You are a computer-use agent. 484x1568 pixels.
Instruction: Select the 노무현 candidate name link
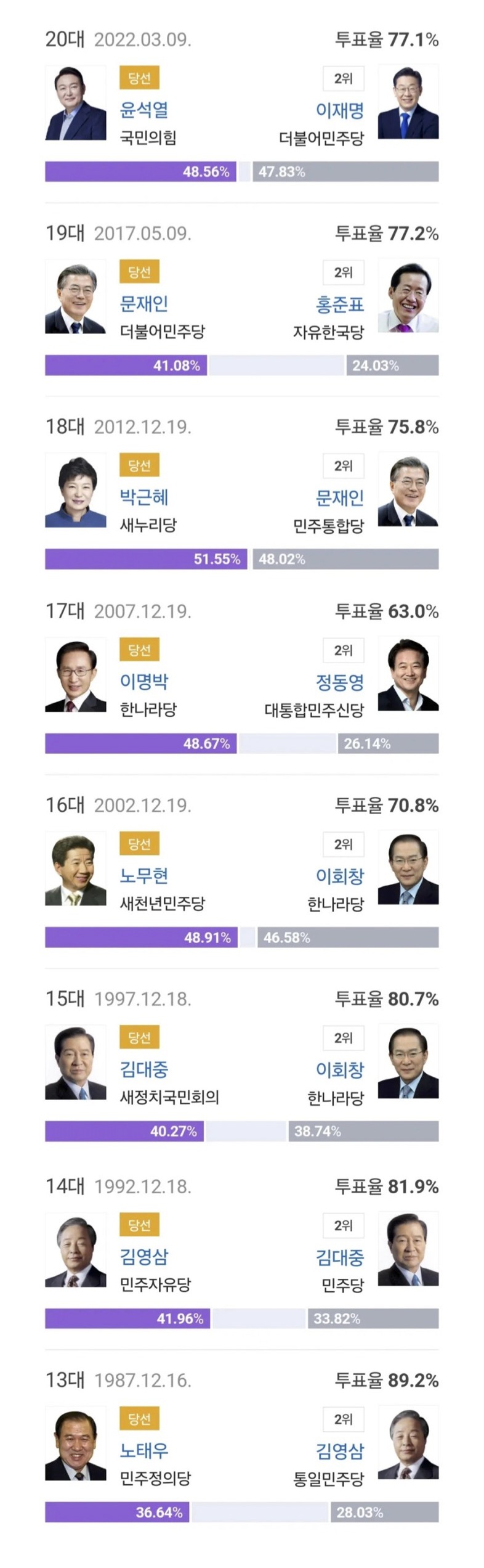[x=143, y=876]
